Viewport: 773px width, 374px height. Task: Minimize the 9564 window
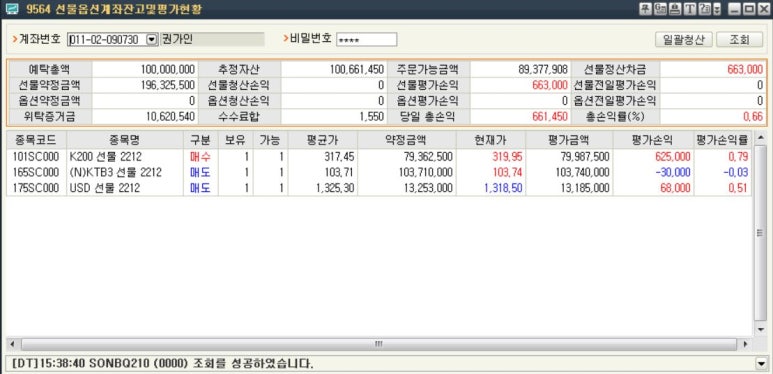coord(735,9)
